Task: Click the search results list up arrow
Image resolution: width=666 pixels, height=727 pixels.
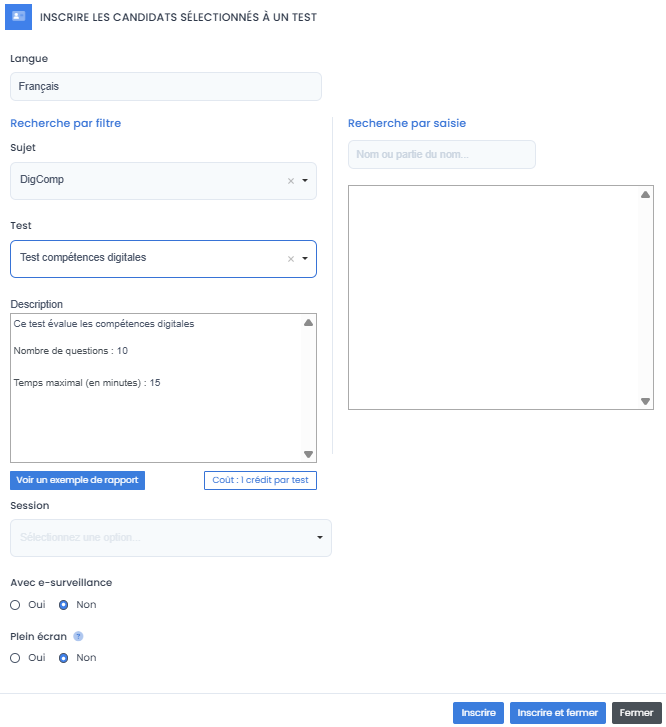Action: pyautogui.click(x=645, y=195)
